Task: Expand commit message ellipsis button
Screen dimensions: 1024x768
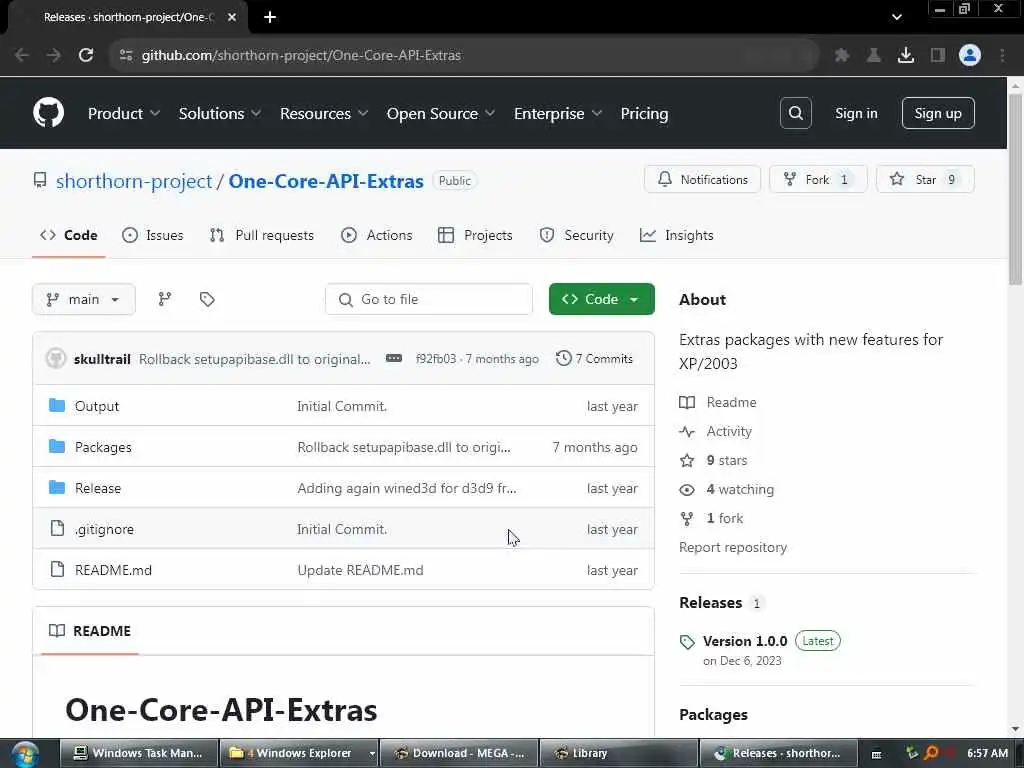Action: [x=394, y=358]
